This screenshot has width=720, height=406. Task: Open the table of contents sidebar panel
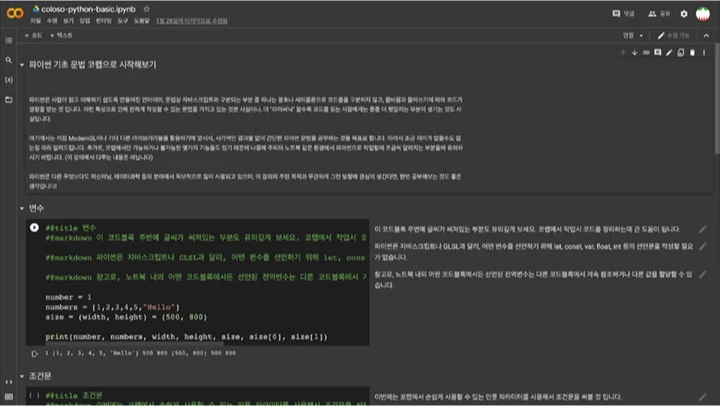pyautogui.click(x=9, y=40)
